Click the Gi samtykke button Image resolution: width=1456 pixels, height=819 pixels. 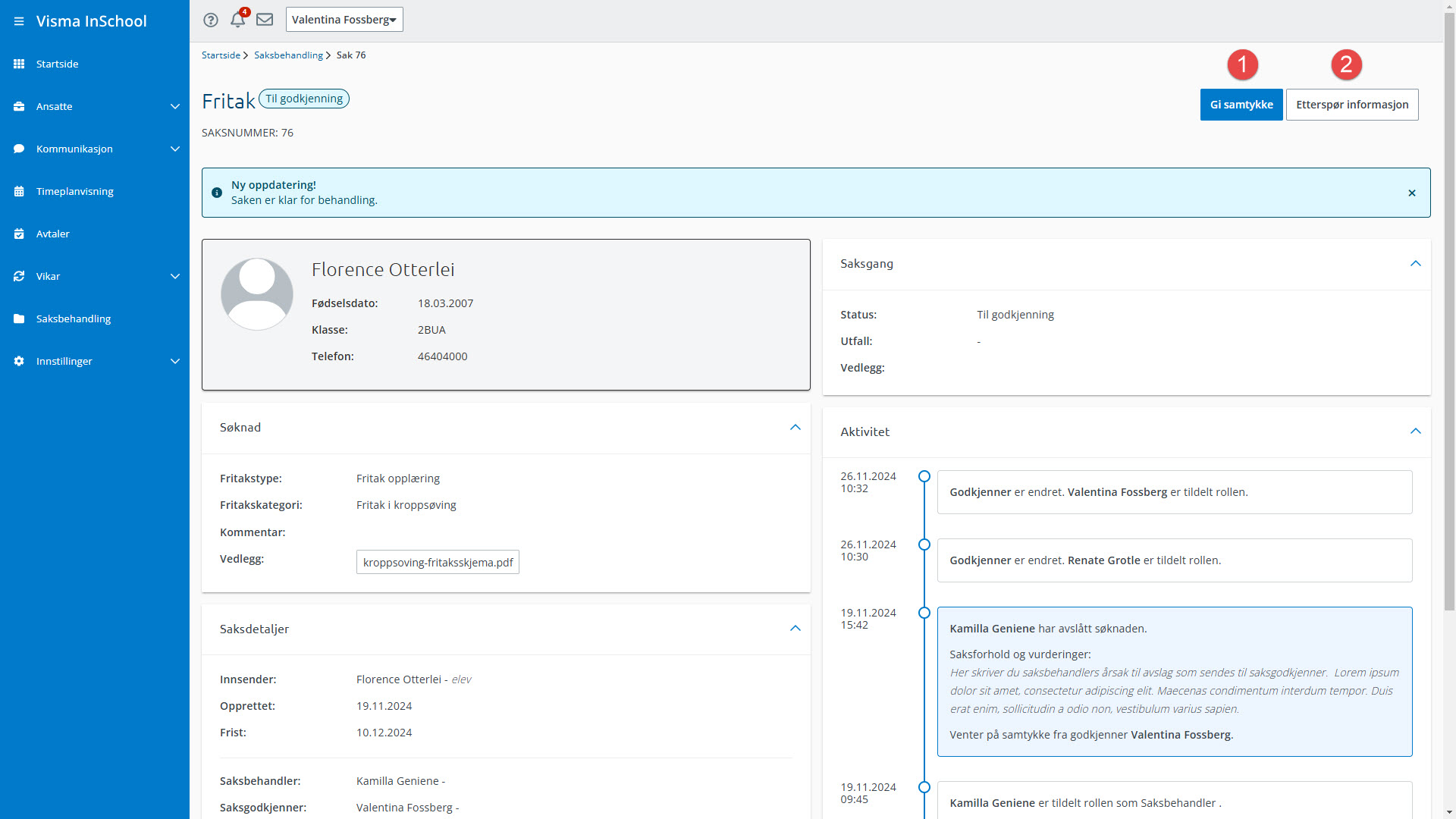(1241, 105)
